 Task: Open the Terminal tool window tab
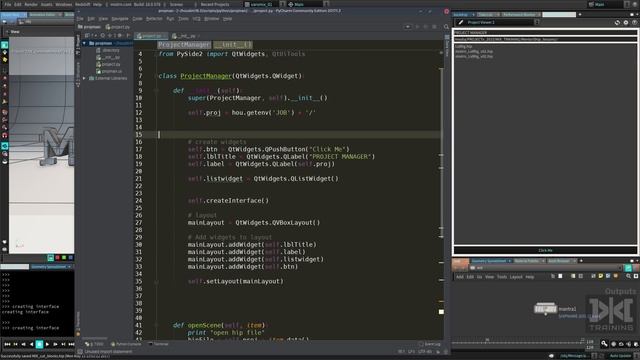(158, 344)
